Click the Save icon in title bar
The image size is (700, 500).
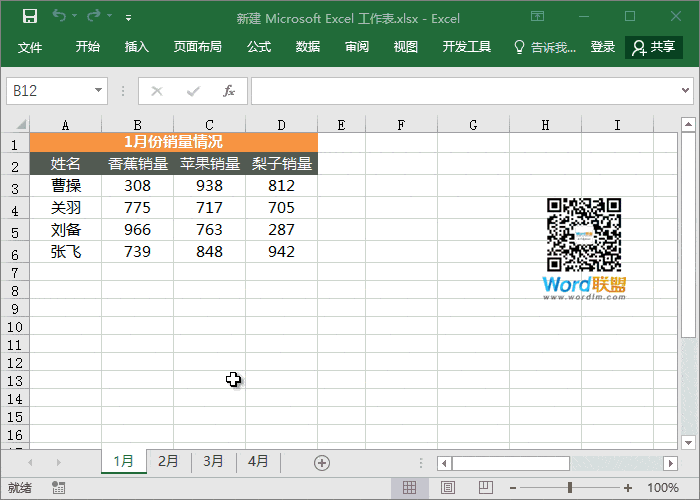tap(29, 17)
